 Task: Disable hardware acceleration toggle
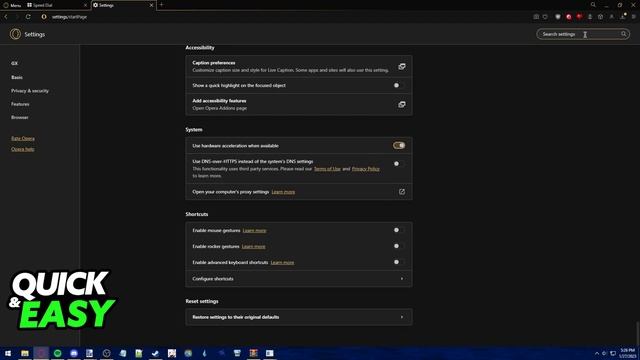coord(399,145)
